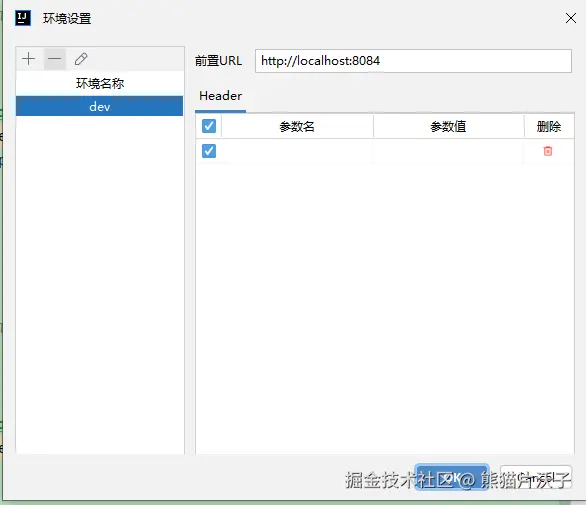Click the 前置URL label
This screenshot has height=505, width=586.
219,61
